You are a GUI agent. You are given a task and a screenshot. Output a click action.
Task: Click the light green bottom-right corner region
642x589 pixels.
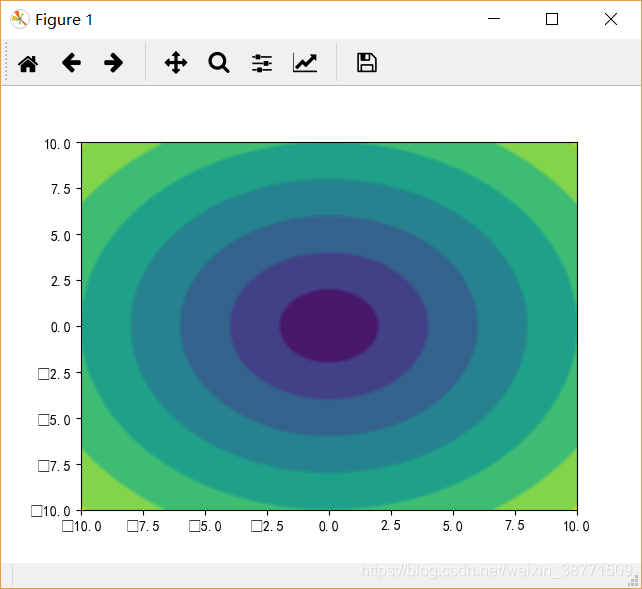[x=555, y=491]
